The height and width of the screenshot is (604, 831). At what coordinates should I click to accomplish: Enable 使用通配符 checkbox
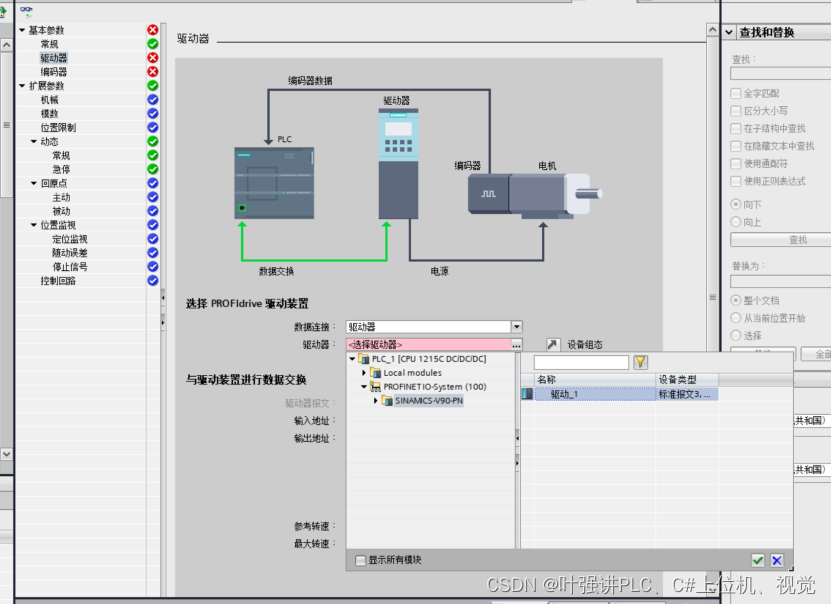point(736,163)
